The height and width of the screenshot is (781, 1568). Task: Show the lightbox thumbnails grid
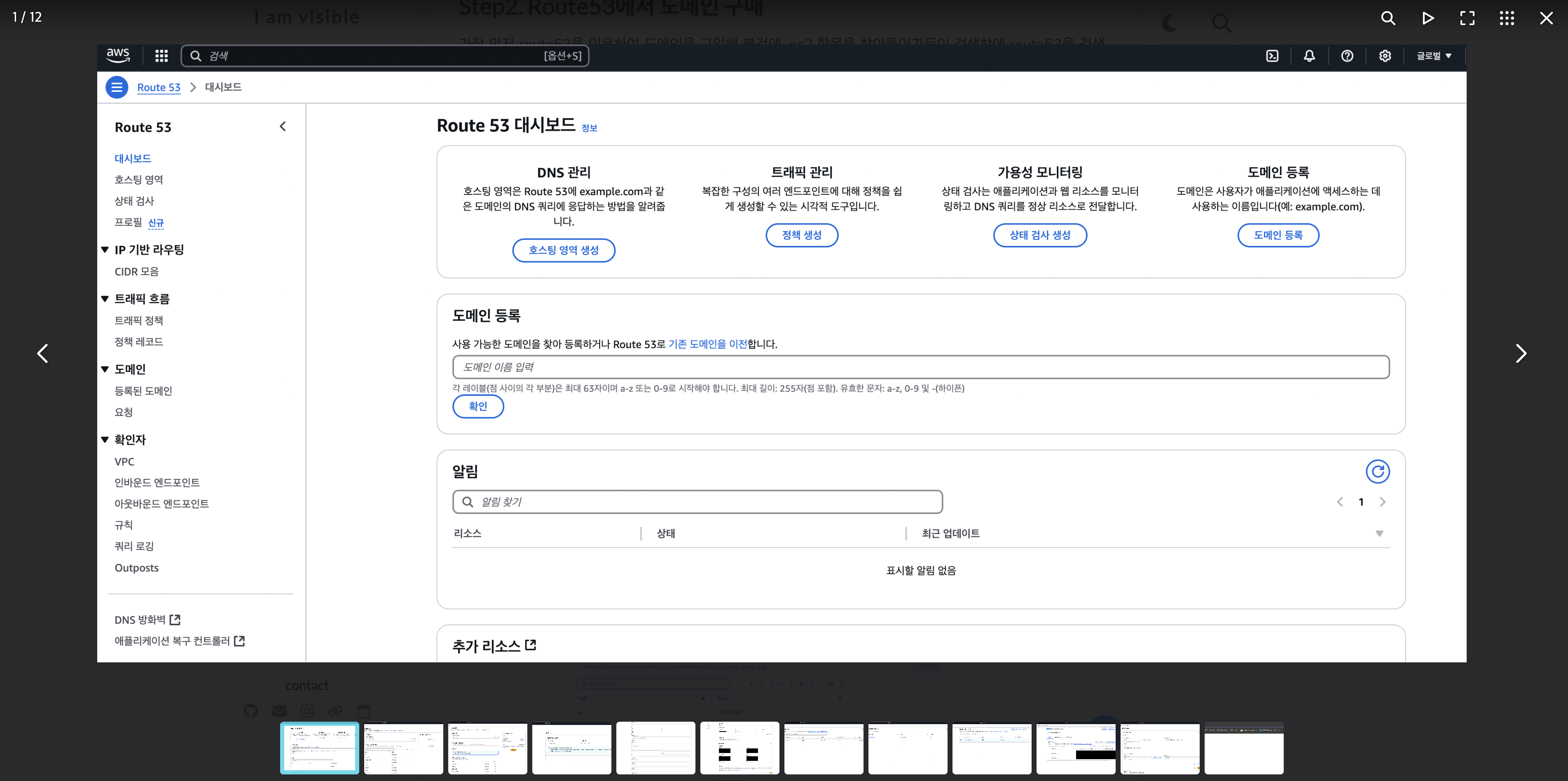[1507, 18]
